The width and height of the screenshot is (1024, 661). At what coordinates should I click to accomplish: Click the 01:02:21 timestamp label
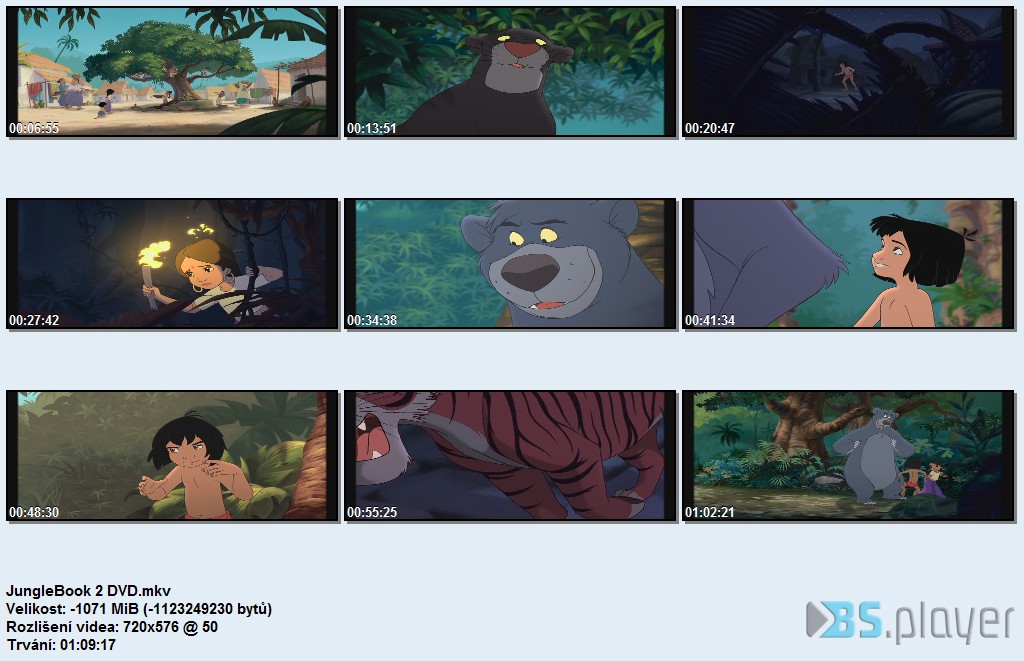coord(709,512)
